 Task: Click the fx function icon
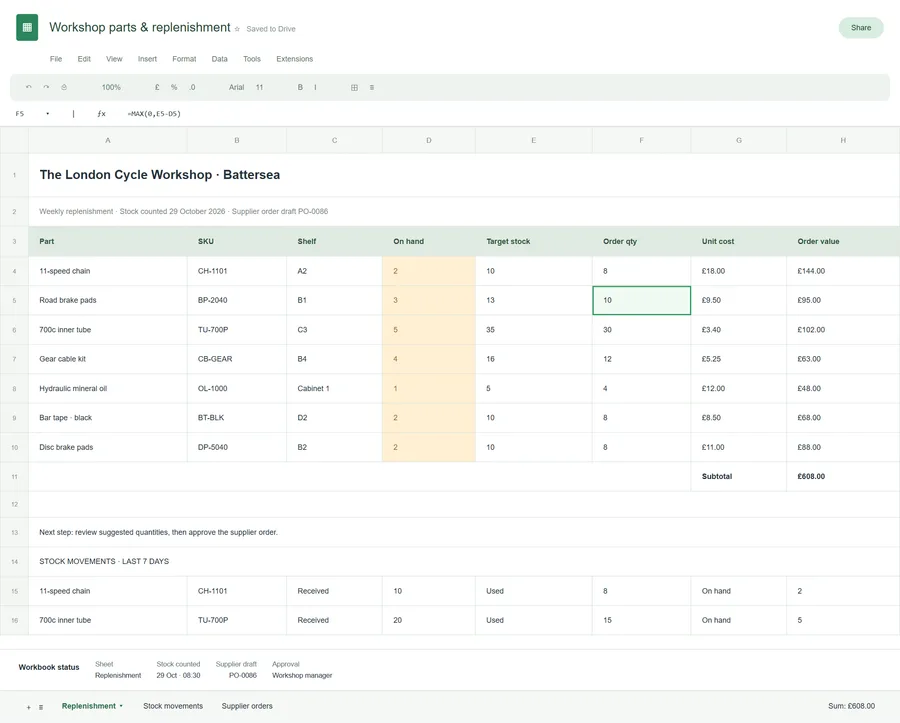pos(102,114)
